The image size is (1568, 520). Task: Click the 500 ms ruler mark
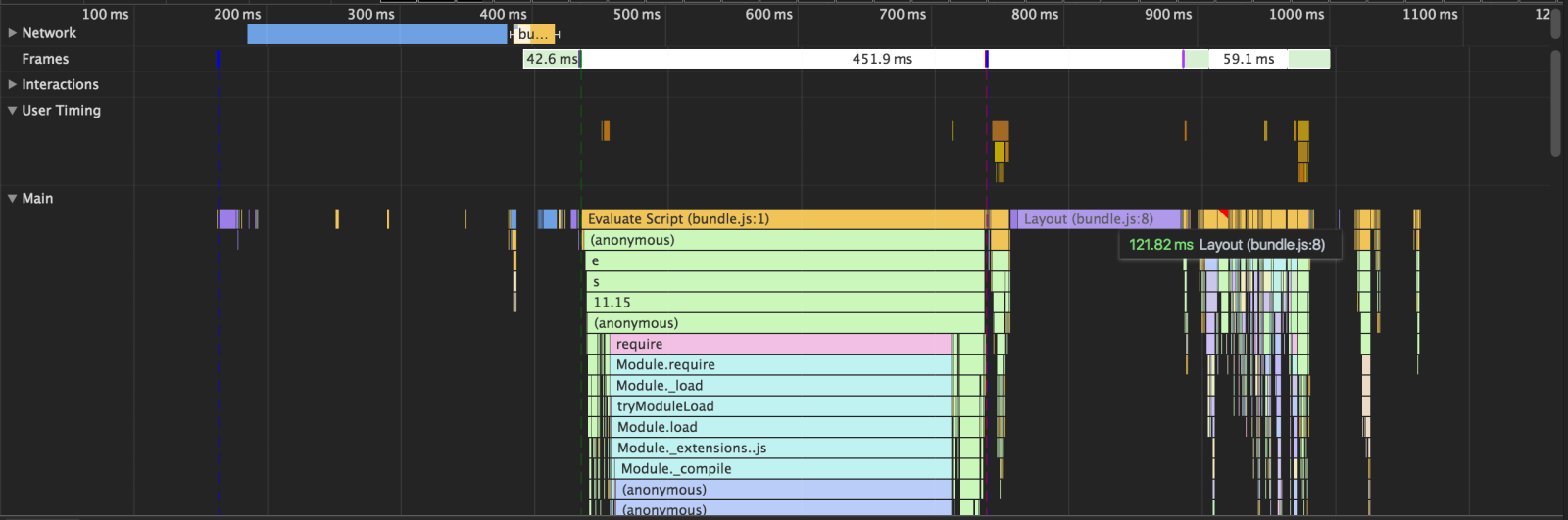coord(637,14)
